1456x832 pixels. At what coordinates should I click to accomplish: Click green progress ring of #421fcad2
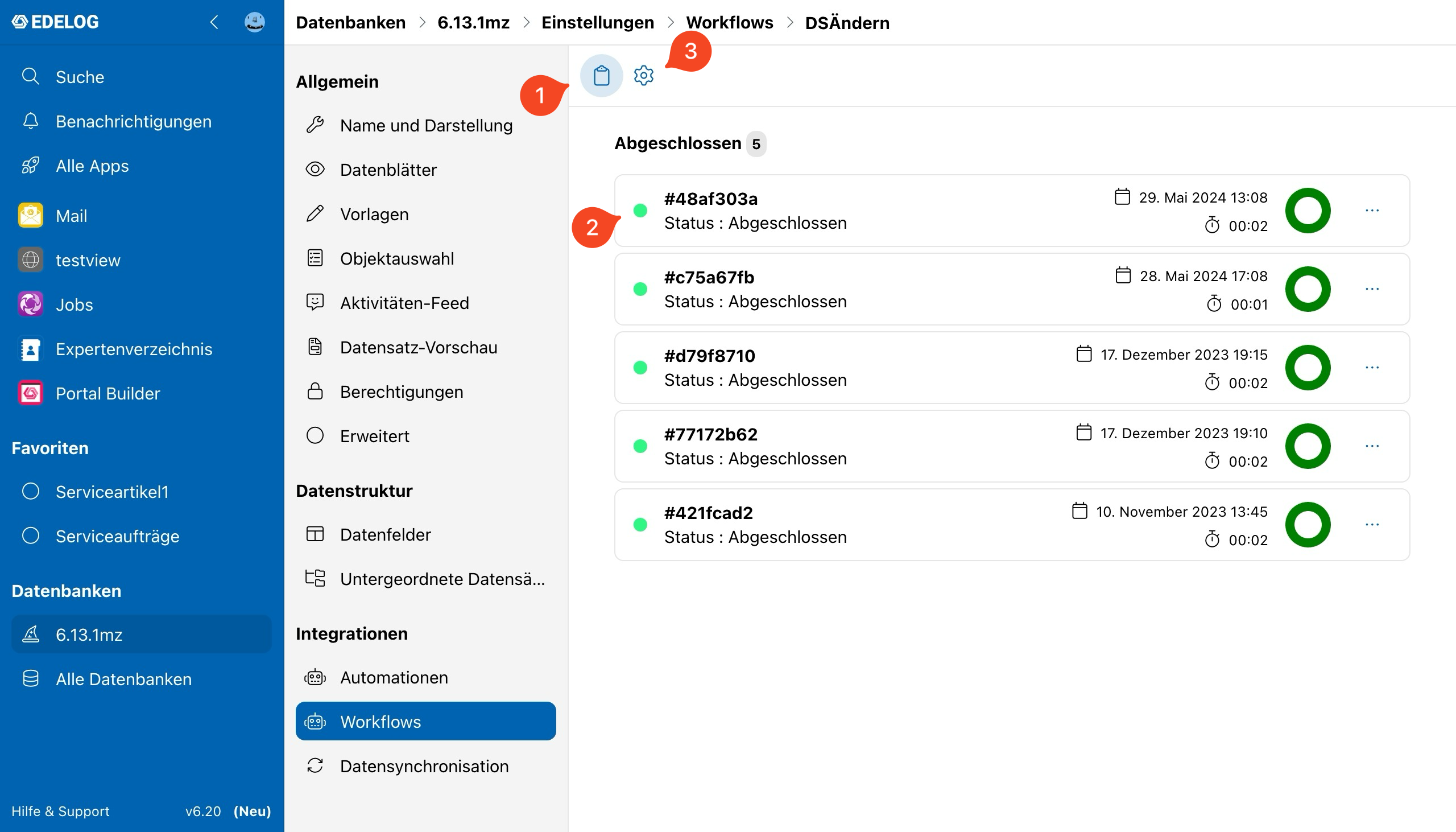(1308, 525)
